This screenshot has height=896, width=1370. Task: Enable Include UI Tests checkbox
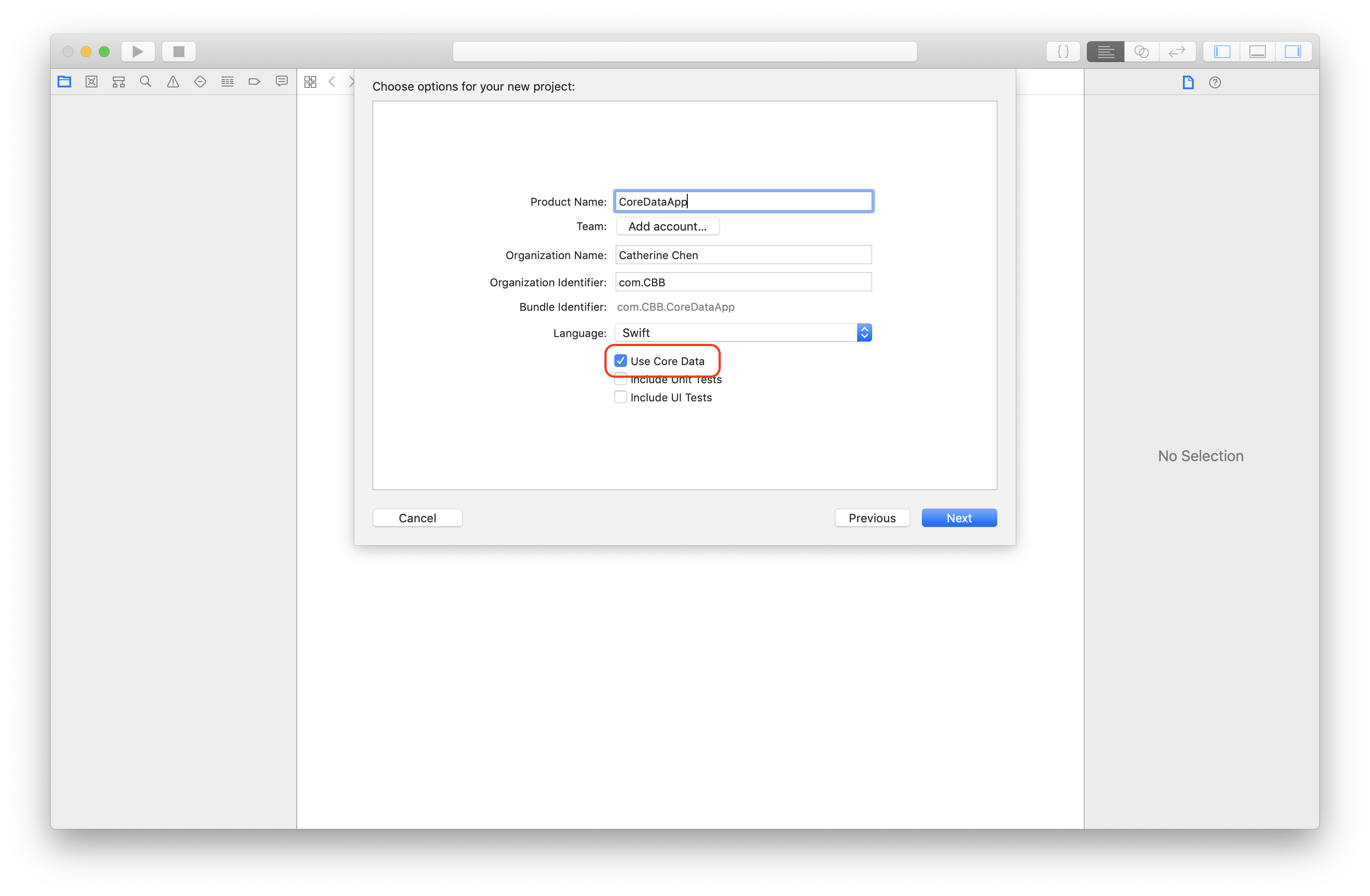(x=621, y=397)
